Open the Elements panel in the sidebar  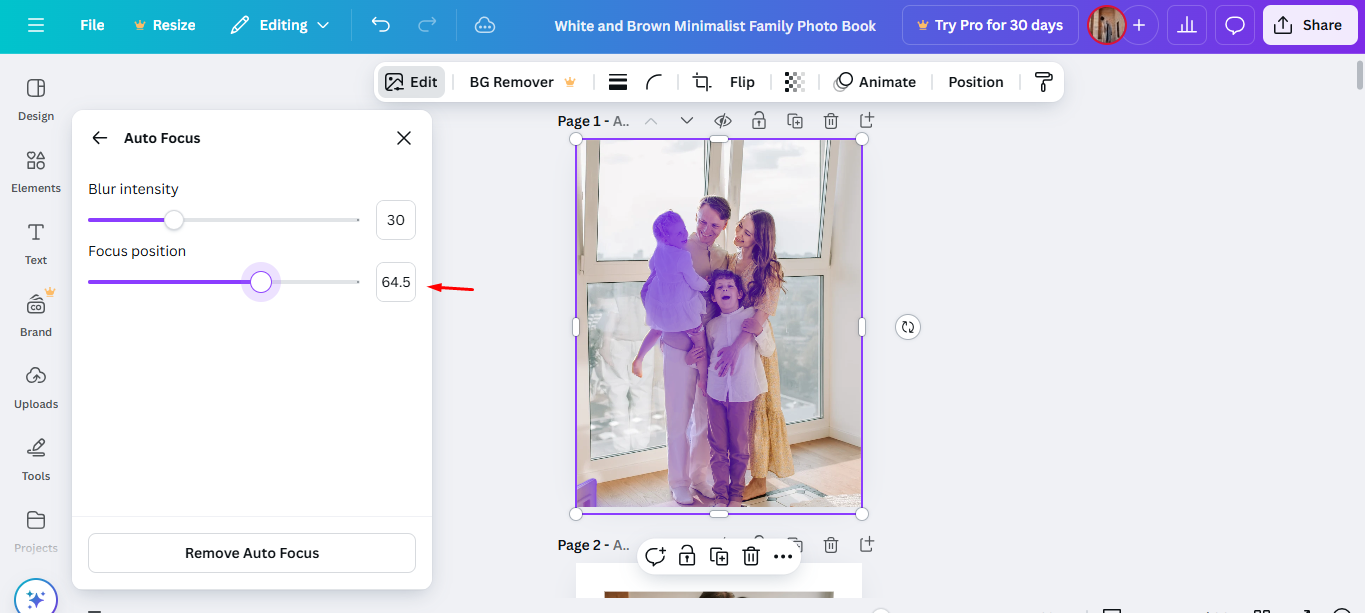click(35, 170)
